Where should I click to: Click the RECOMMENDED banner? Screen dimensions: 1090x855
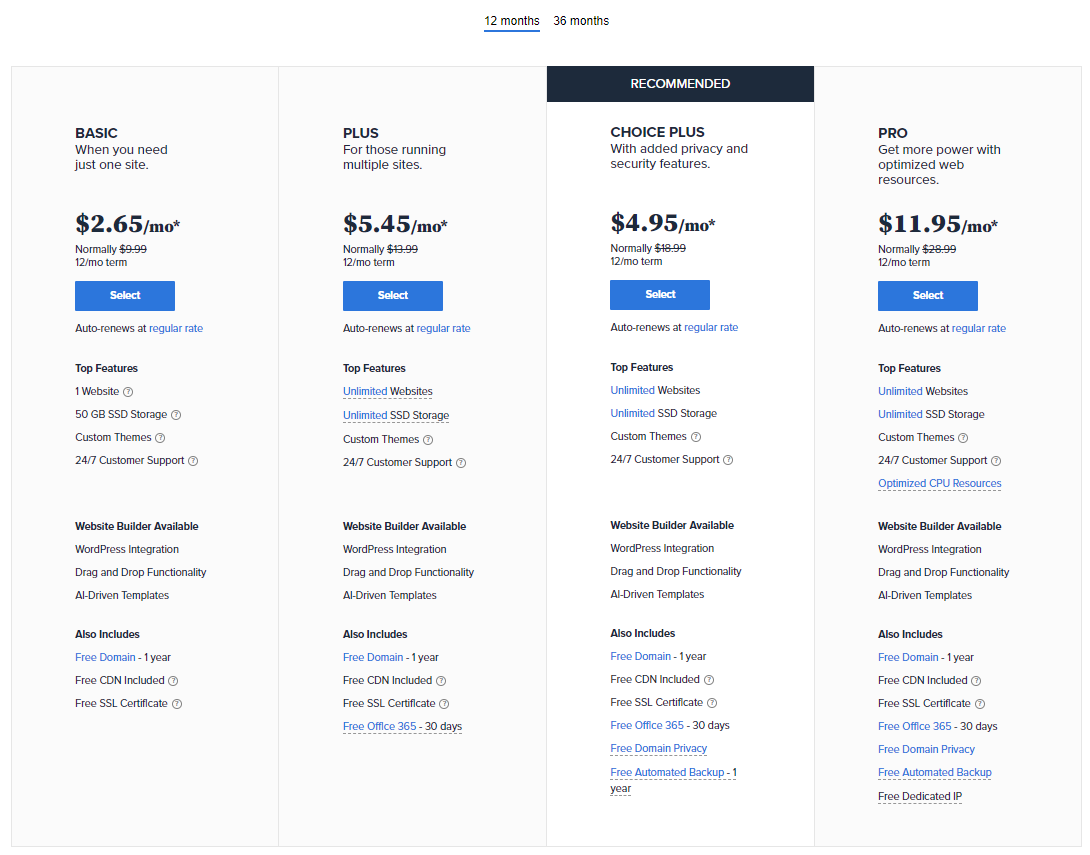(681, 84)
